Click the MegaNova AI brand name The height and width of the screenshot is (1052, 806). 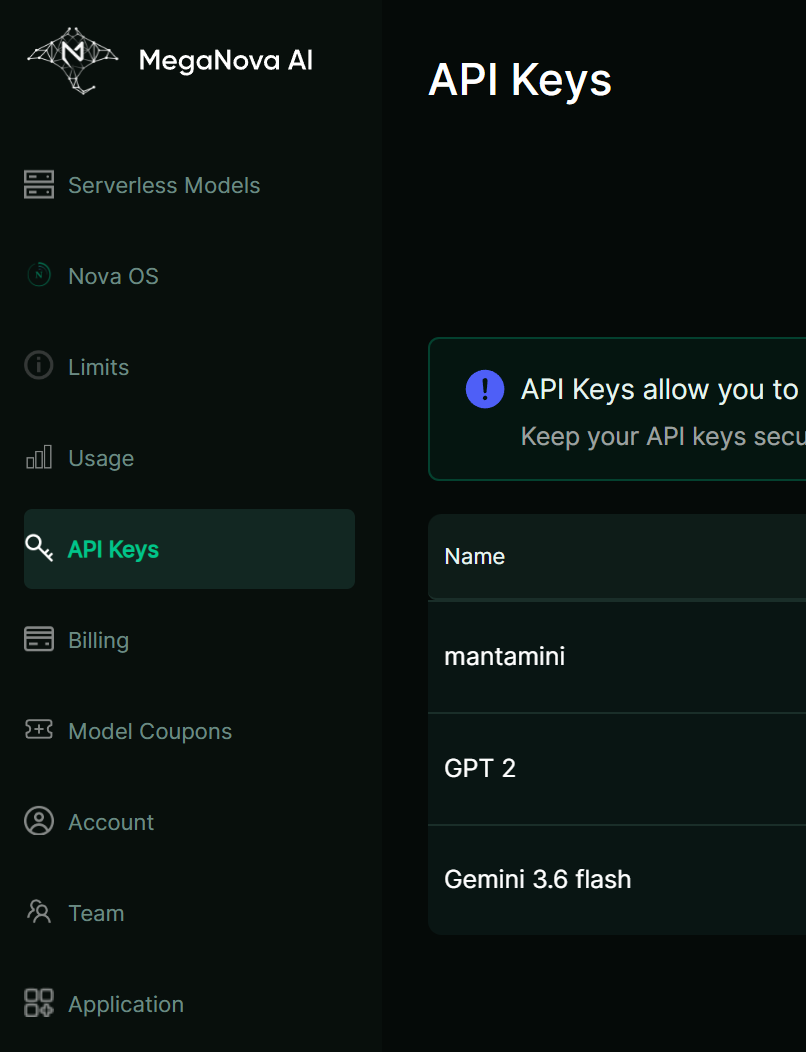pyautogui.click(x=225, y=60)
